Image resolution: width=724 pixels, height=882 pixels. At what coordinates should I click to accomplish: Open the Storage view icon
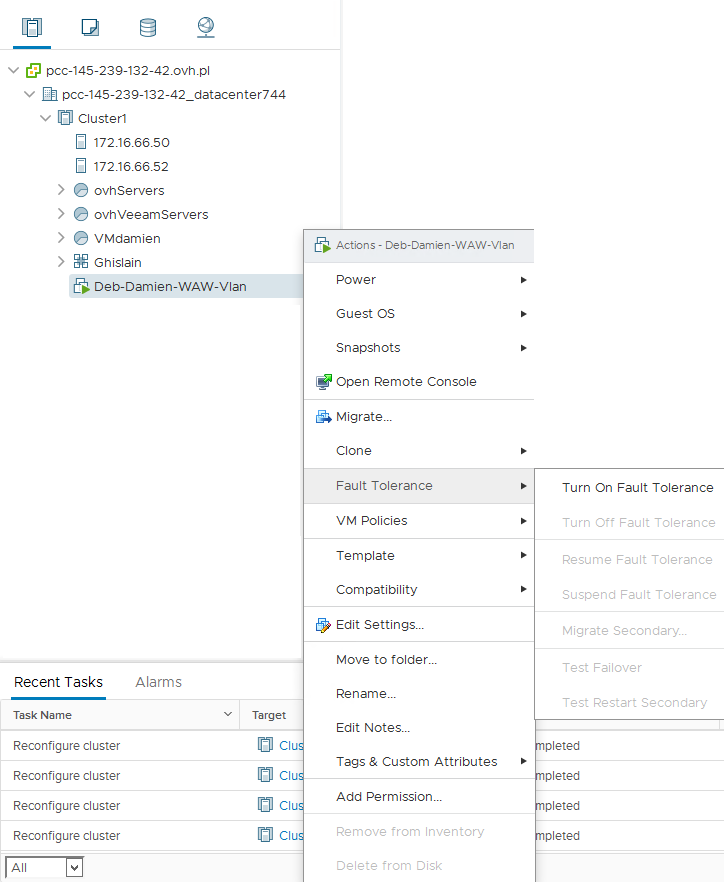click(x=148, y=27)
